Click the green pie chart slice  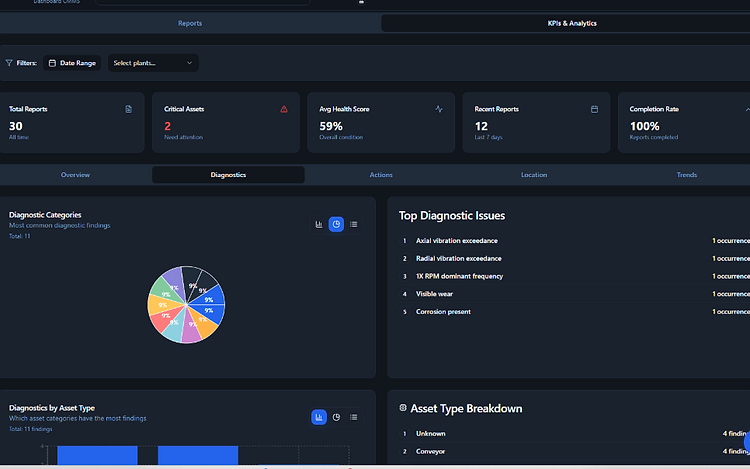pyautogui.click(x=164, y=289)
